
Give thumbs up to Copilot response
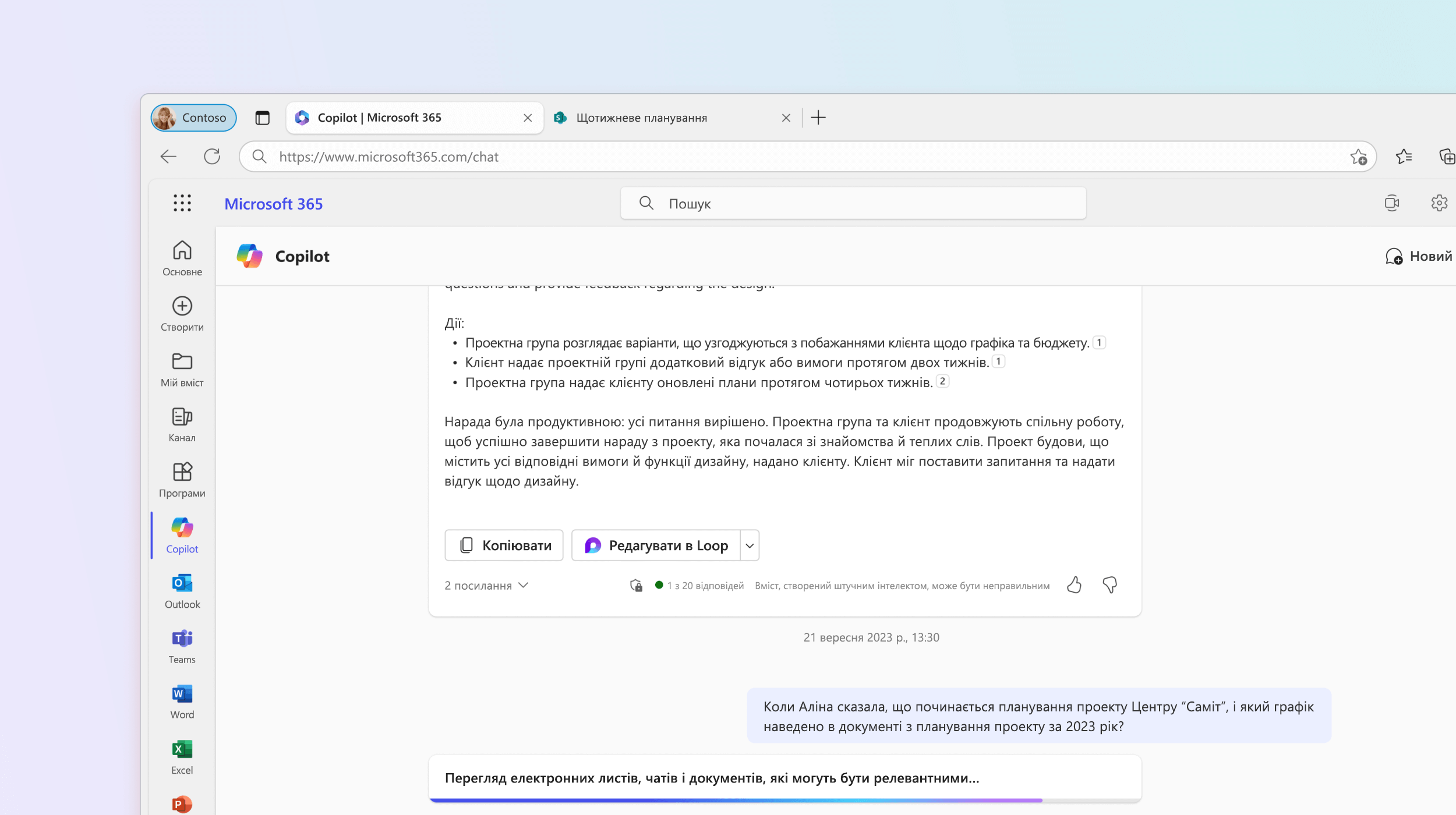click(x=1075, y=585)
